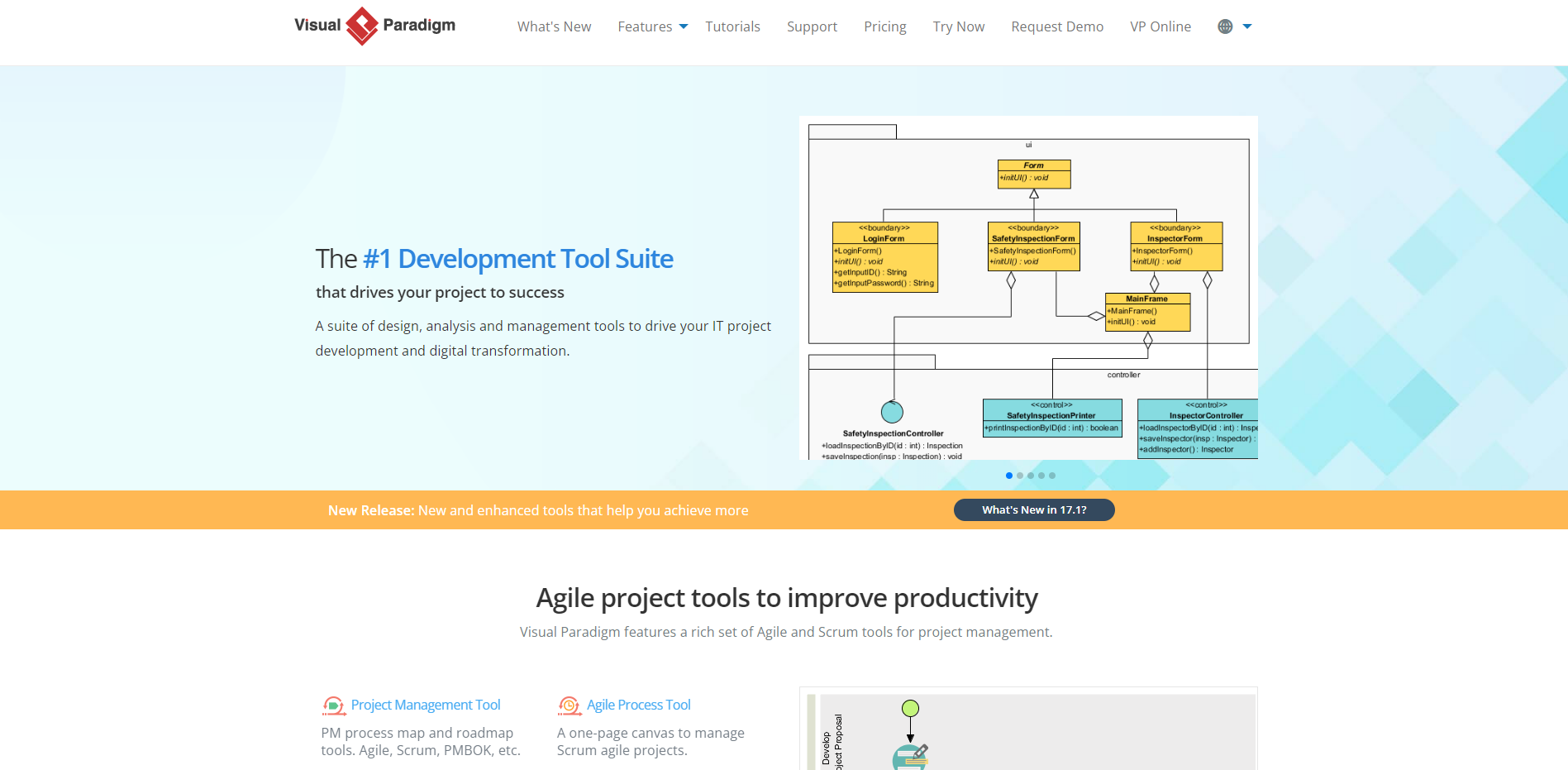Click the Project Management Tool icon
1568x770 pixels.
coord(333,705)
